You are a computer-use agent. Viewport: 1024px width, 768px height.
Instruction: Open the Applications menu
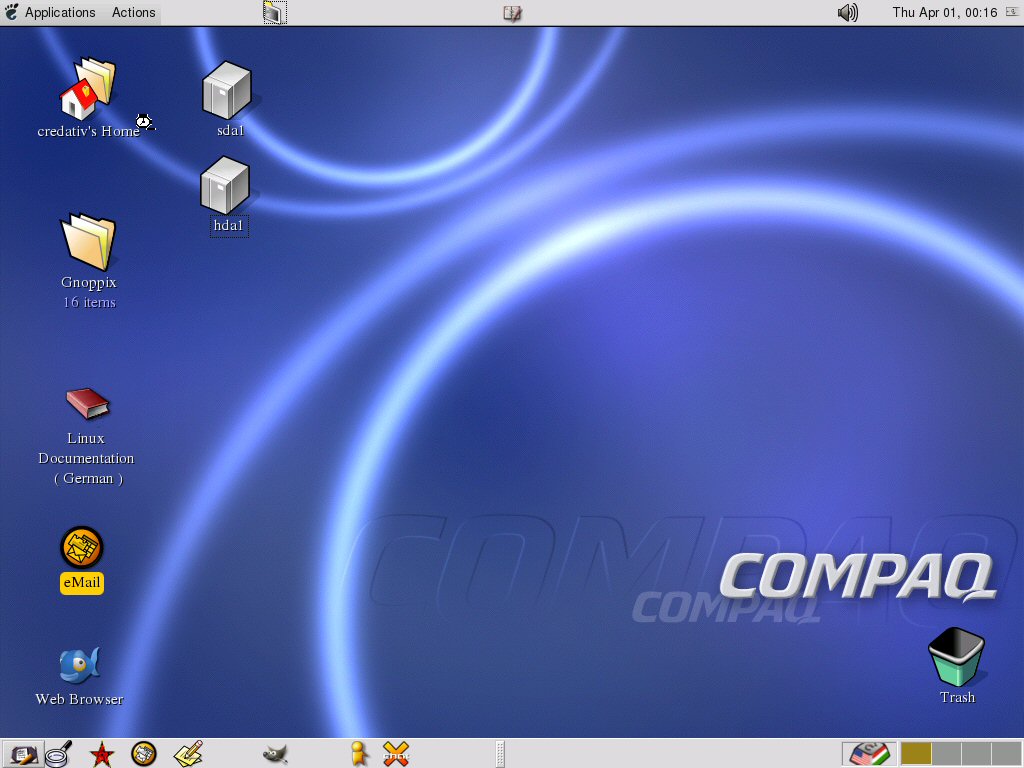click(x=60, y=12)
